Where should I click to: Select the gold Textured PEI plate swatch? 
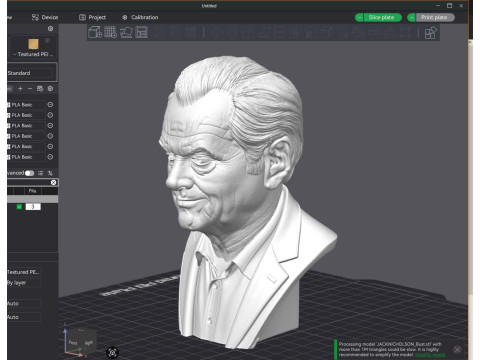coord(33,44)
